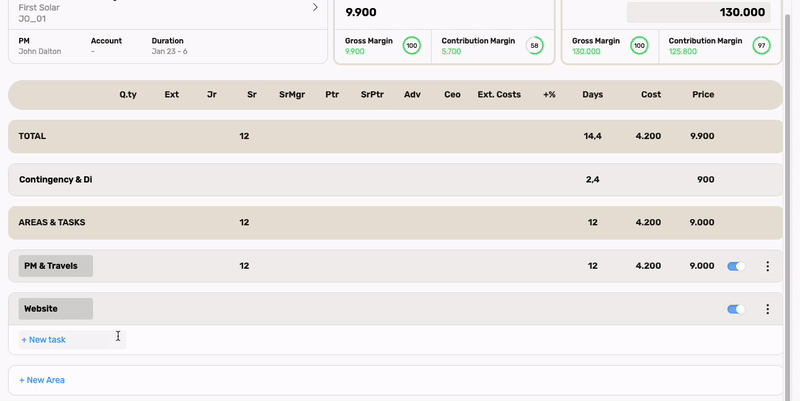Image resolution: width=800 pixels, height=401 pixels.
Task: Click the Contribution Margin 58 ring indicator
Action: (534, 45)
